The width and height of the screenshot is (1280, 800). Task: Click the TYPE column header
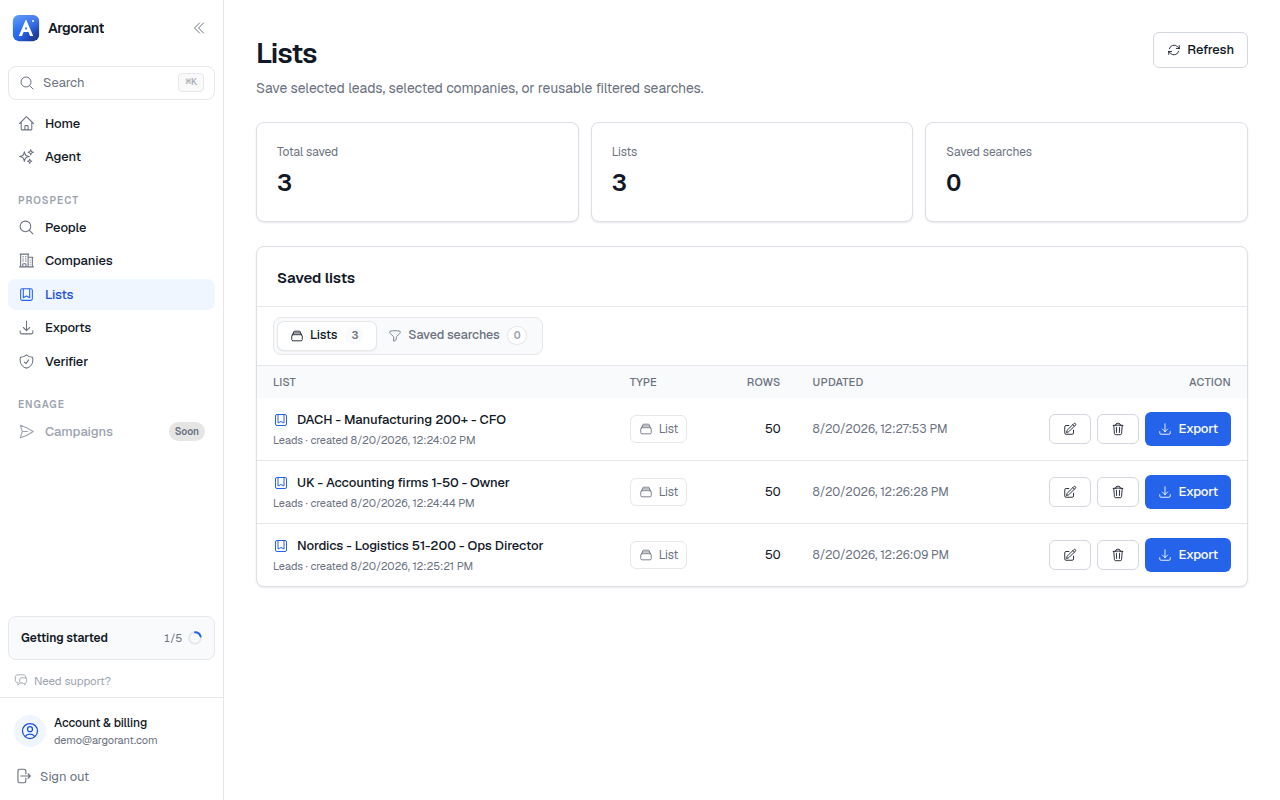click(x=643, y=382)
